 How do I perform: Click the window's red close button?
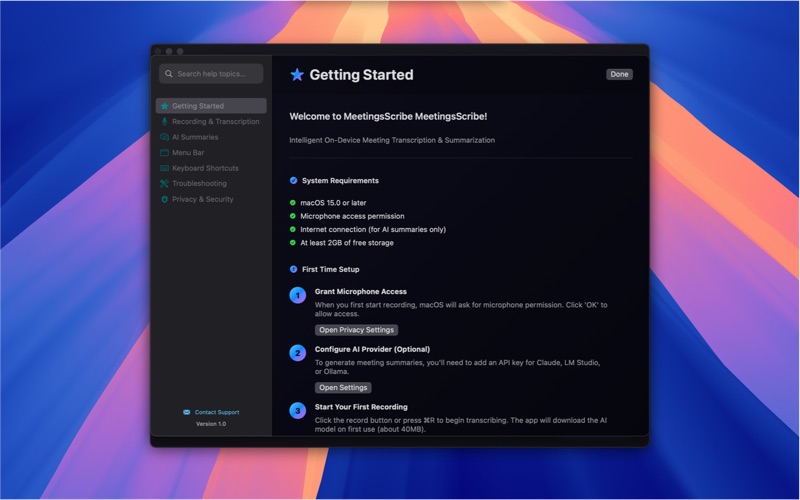(x=158, y=51)
